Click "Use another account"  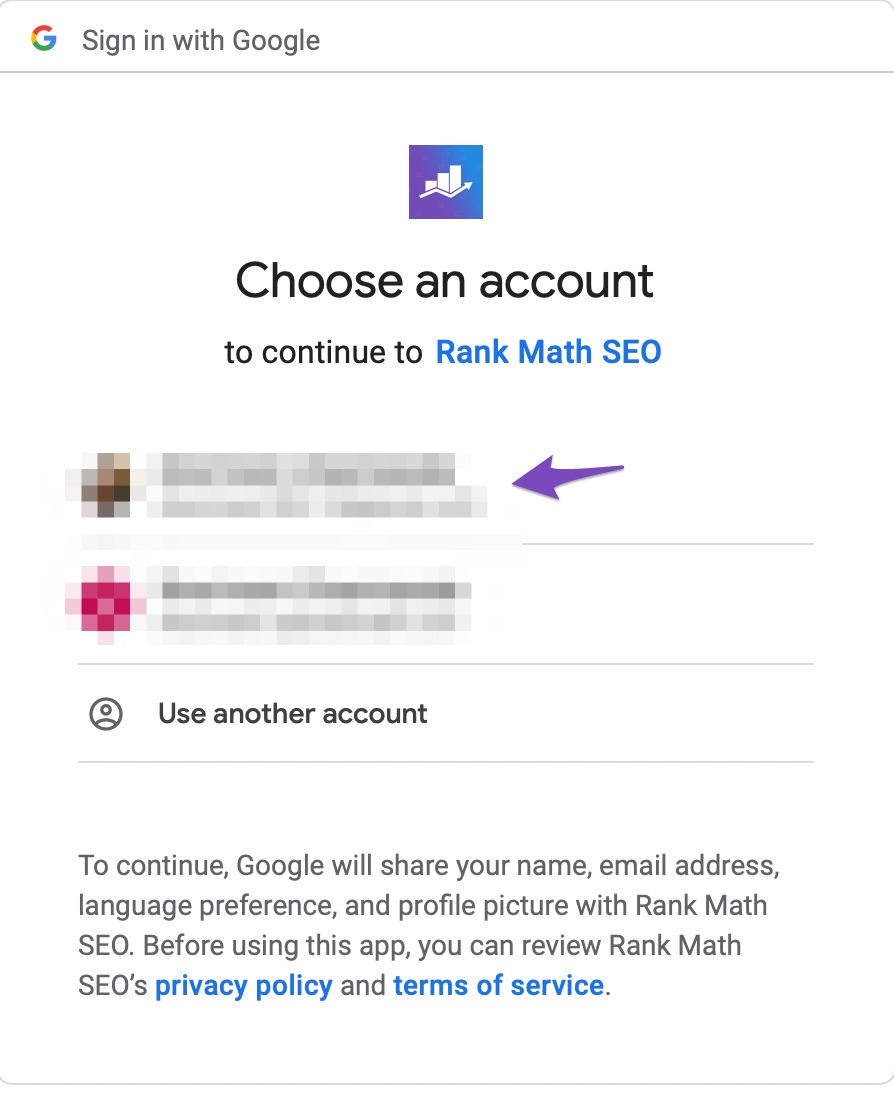coord(292,713)
